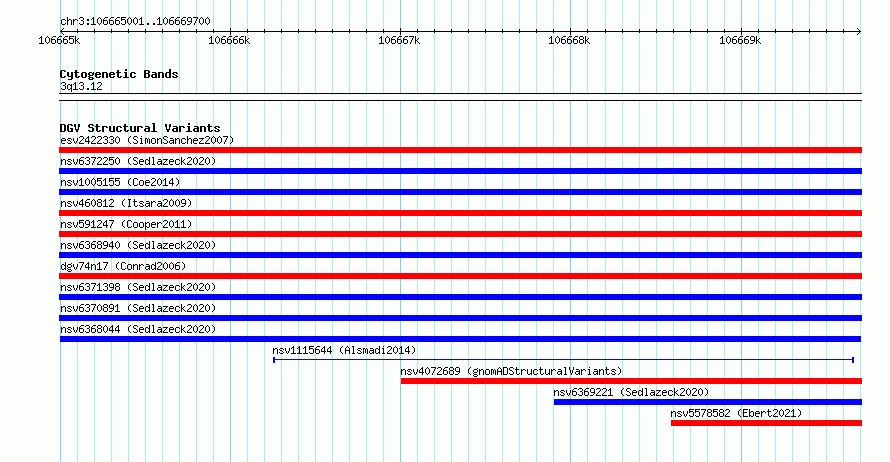Select the red bar under esv2422330
The height and width of the screenshot is (462, 890).
[460, 150]
